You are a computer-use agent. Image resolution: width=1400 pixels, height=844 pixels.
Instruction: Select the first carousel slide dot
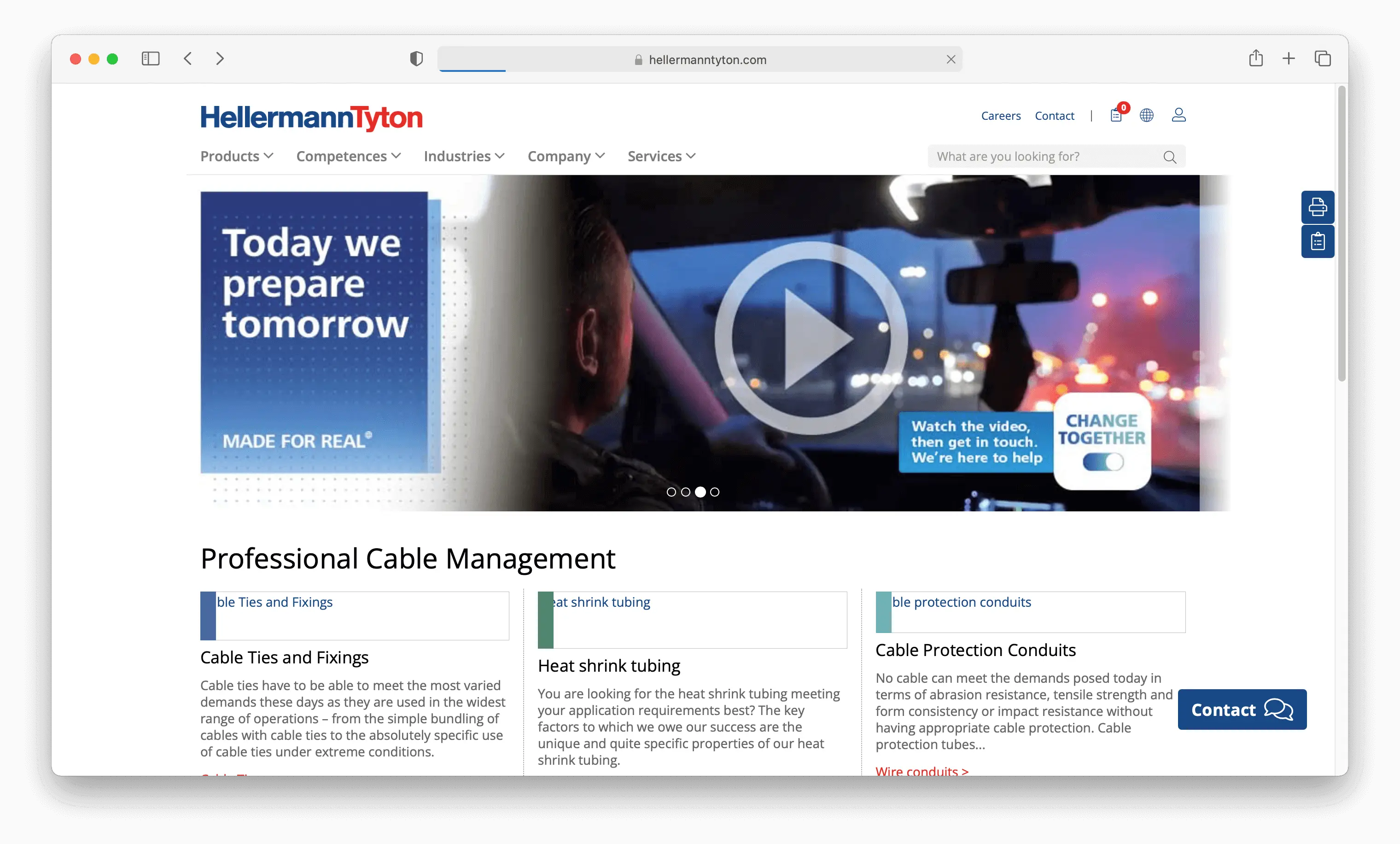click(671, 492)
